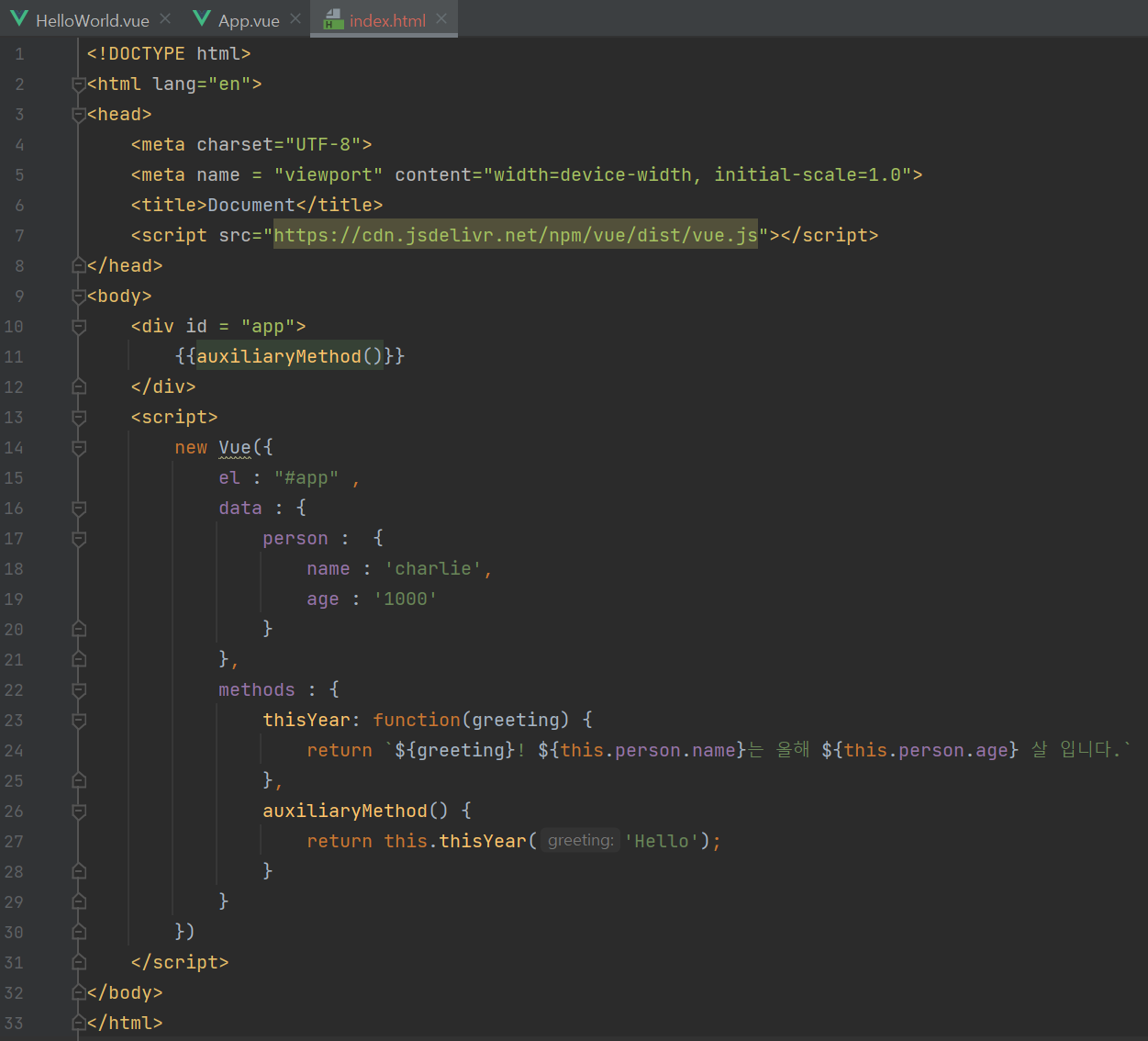Click the DOCTYPE declaration on line 1
This screenshot has height=1041, width=1148.
point(169,54)
